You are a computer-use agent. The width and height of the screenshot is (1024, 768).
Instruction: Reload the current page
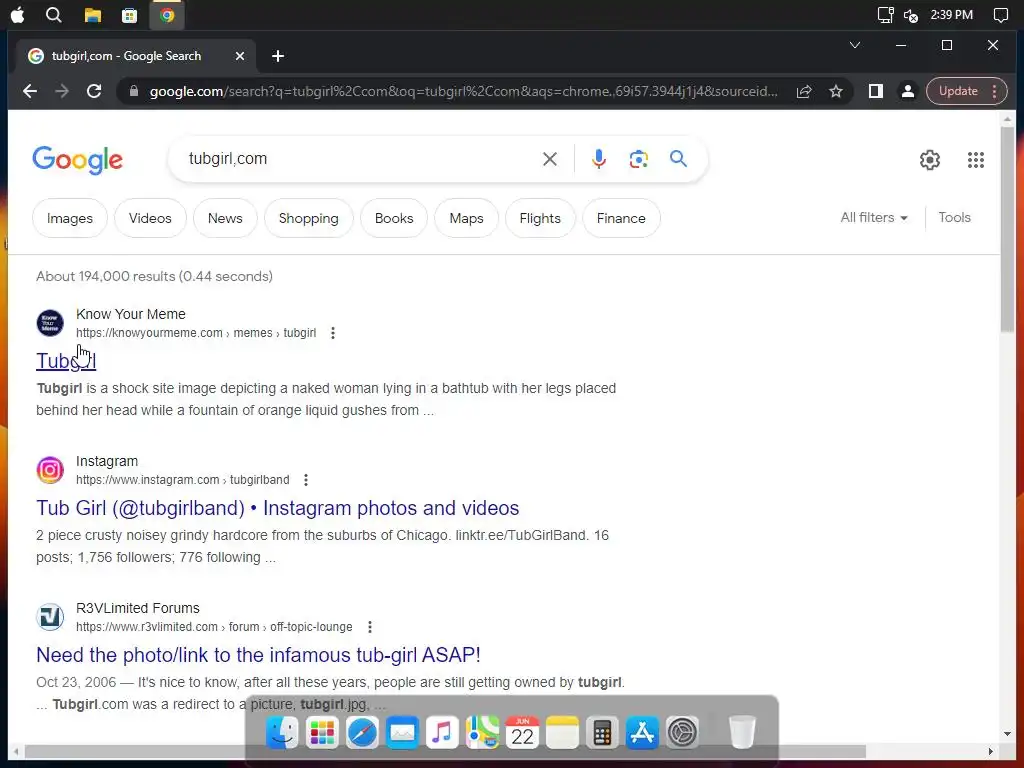click(94, 91)
